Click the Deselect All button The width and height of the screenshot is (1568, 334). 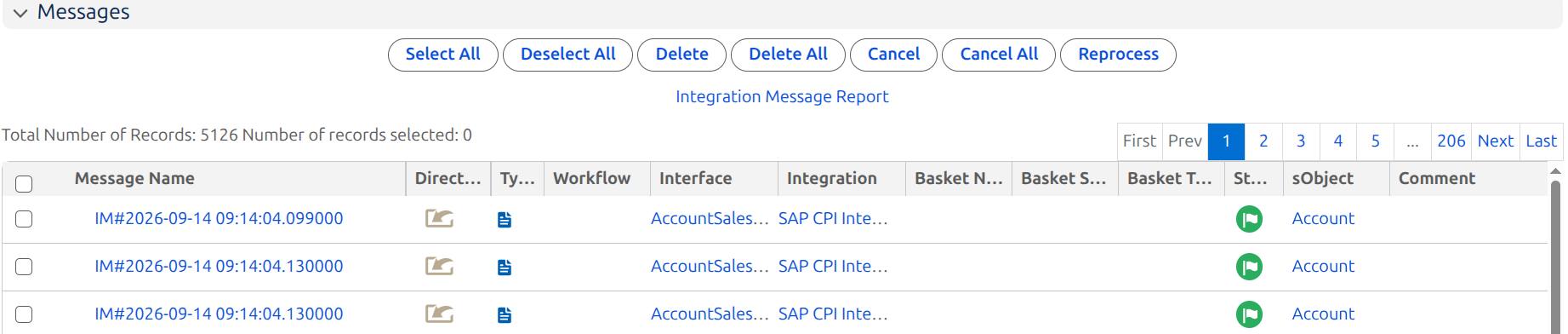(567, 55)
